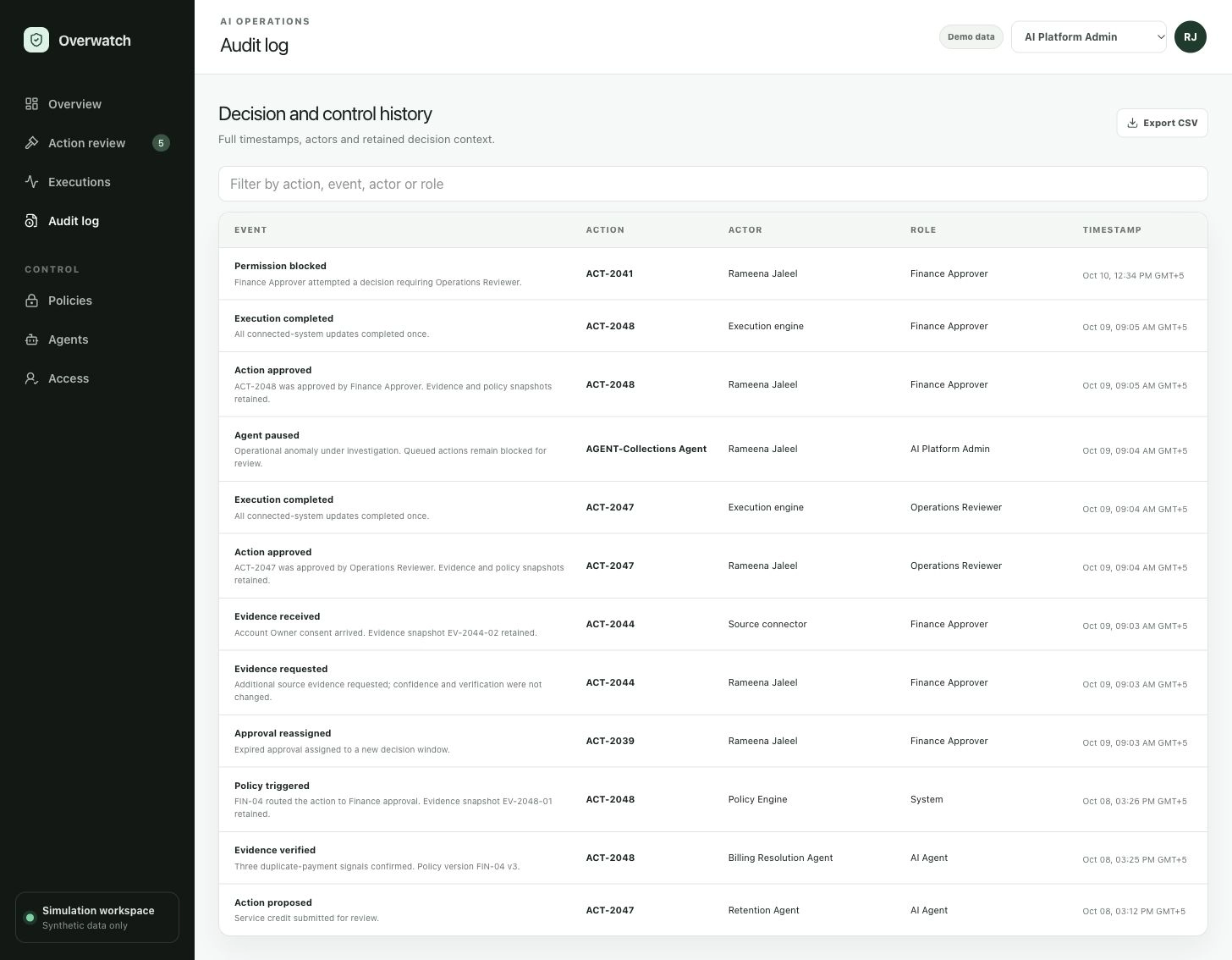The image size is (1232, 960).
Task: Click the Demo data badge
Action: (x=971, y=36)
